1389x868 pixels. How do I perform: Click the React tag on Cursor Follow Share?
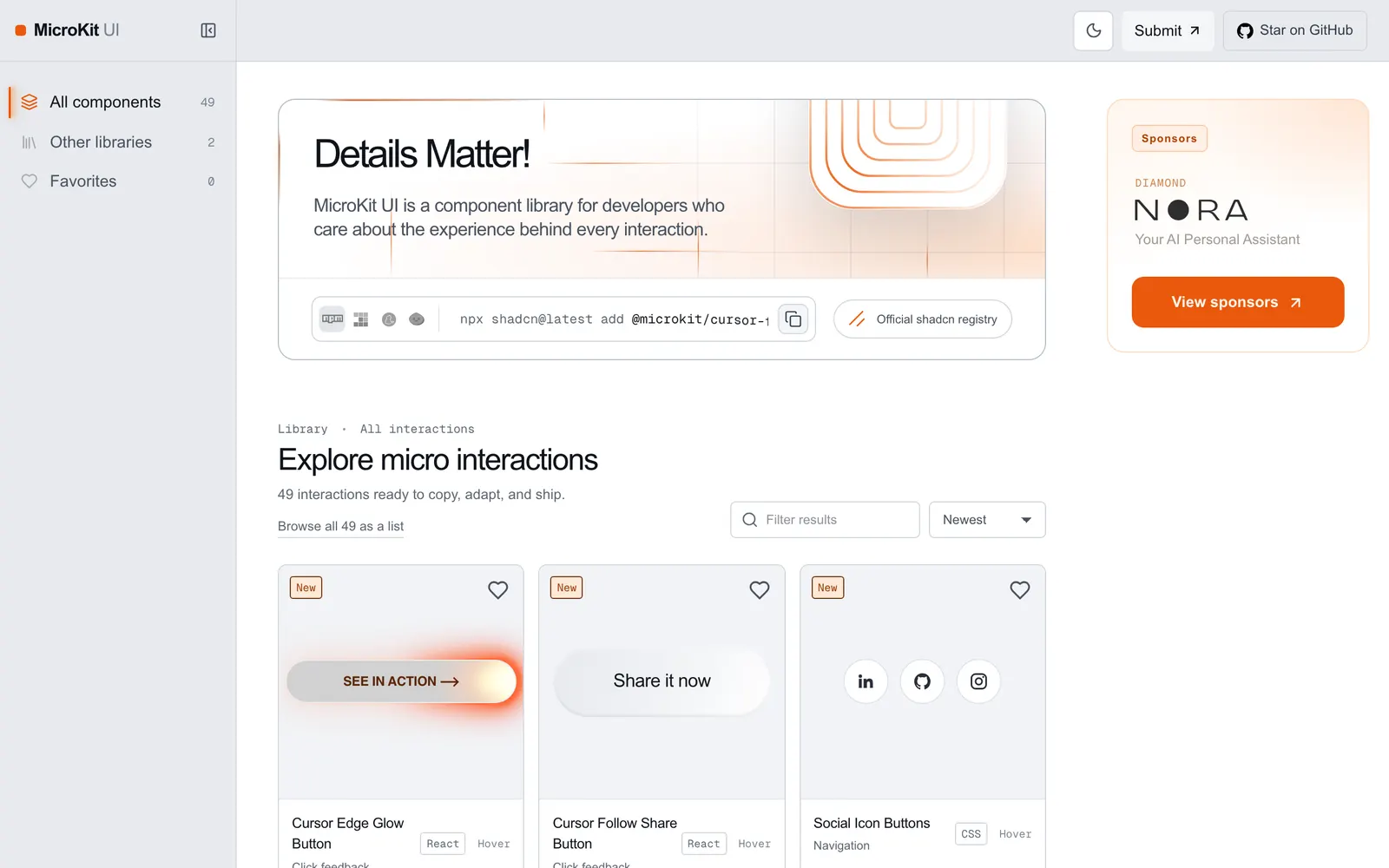(x=704, y=844)
